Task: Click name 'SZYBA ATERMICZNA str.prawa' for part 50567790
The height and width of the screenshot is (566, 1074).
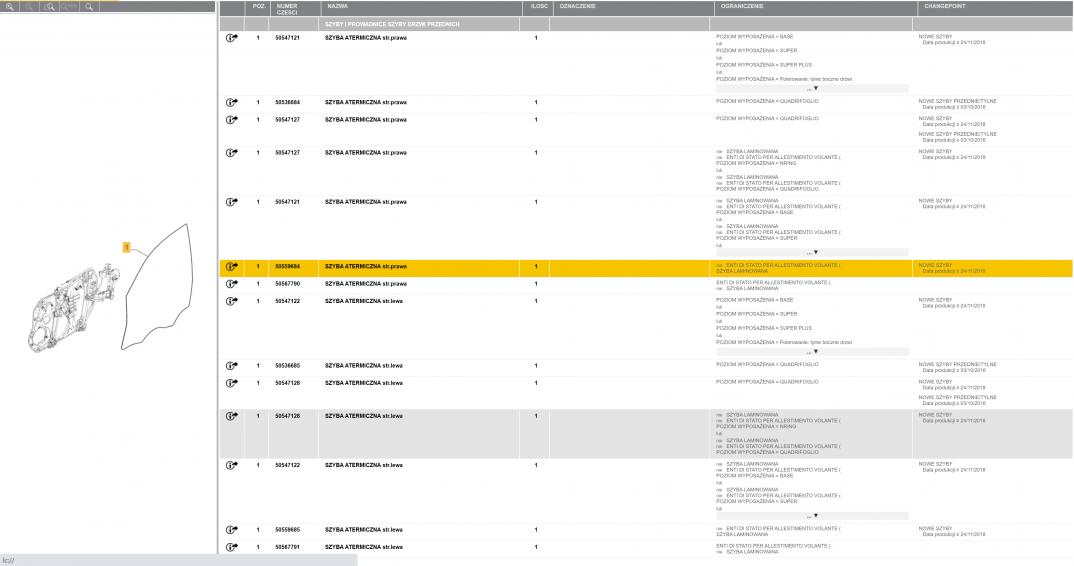Action: pos(366,284)
